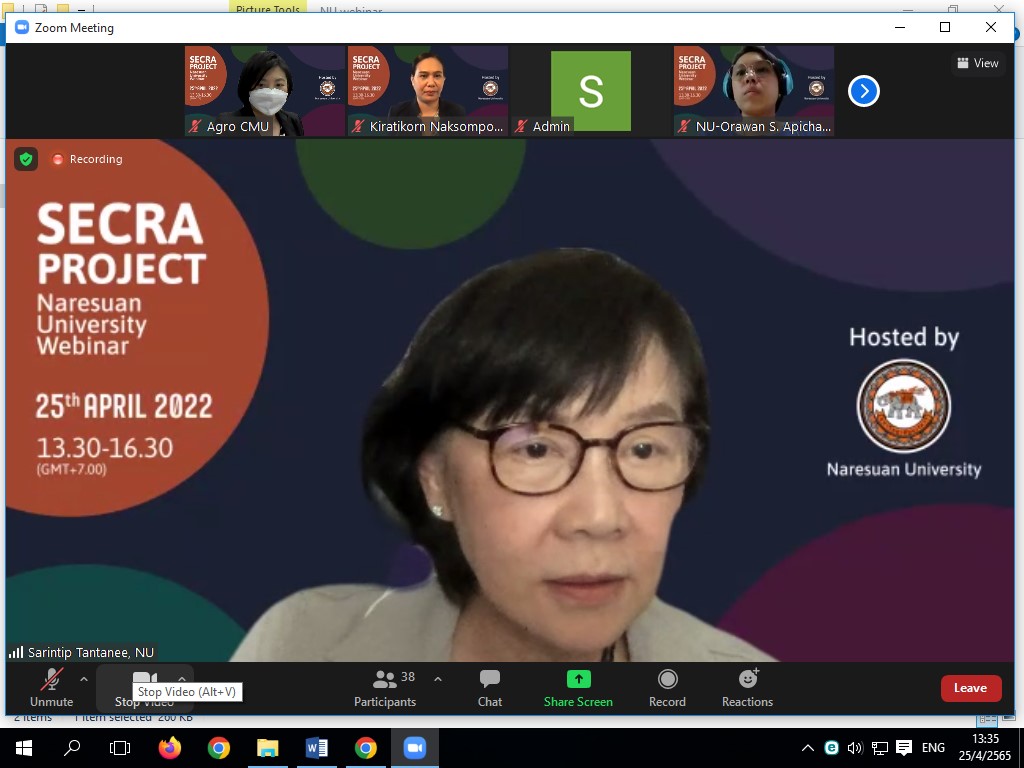Click the green e tray icon

[x=831, y=748]
